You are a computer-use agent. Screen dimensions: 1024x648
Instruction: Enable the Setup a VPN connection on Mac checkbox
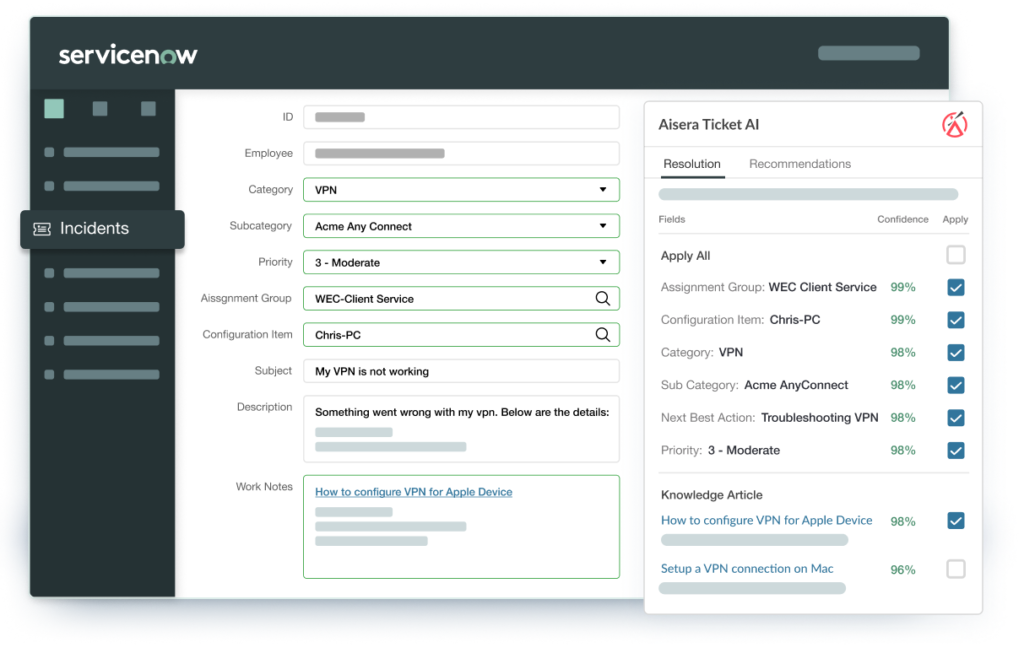click(956, 568)
